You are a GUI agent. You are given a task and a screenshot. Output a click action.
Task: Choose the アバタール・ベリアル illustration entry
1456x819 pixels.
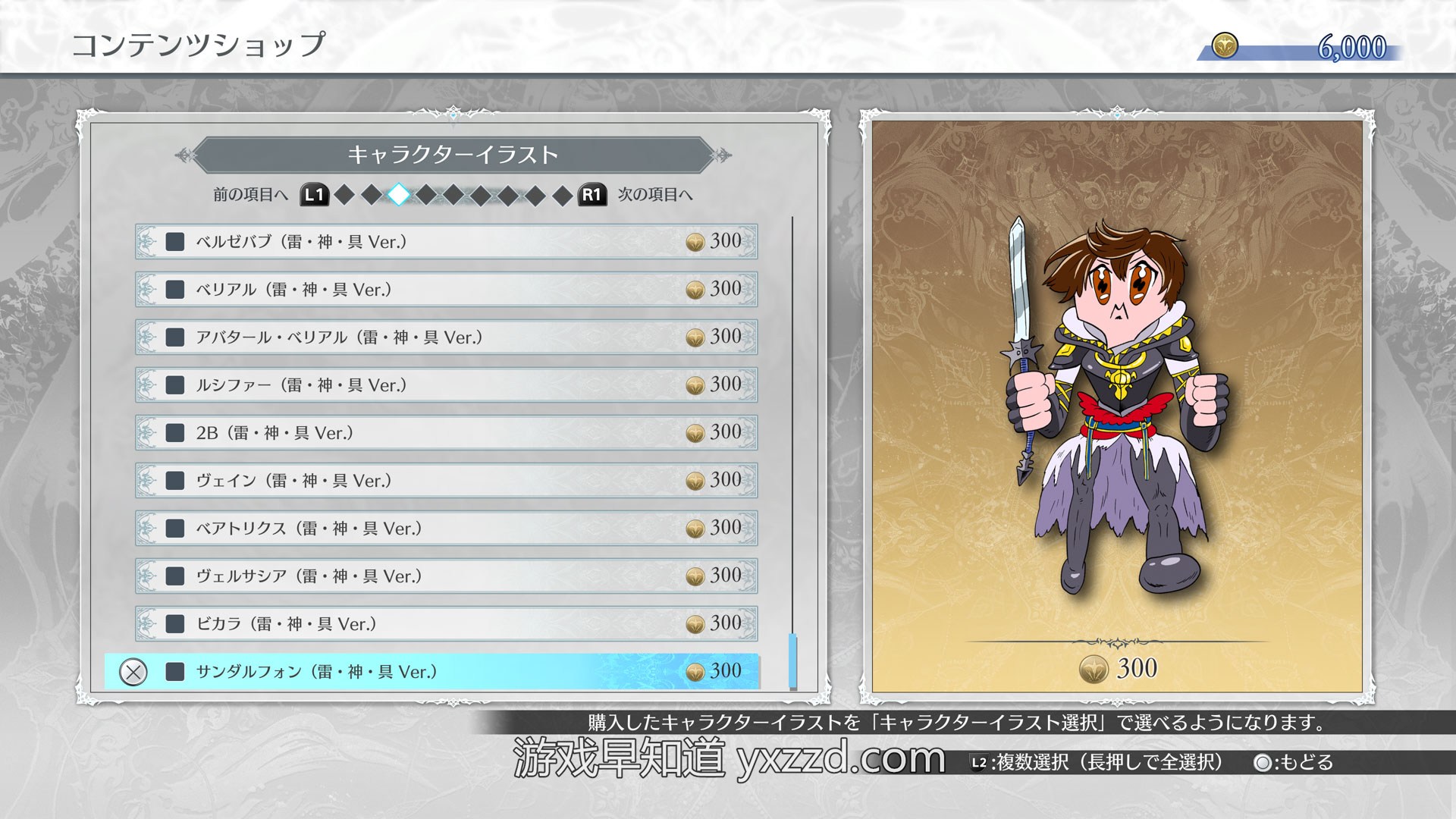pos(447,337)
